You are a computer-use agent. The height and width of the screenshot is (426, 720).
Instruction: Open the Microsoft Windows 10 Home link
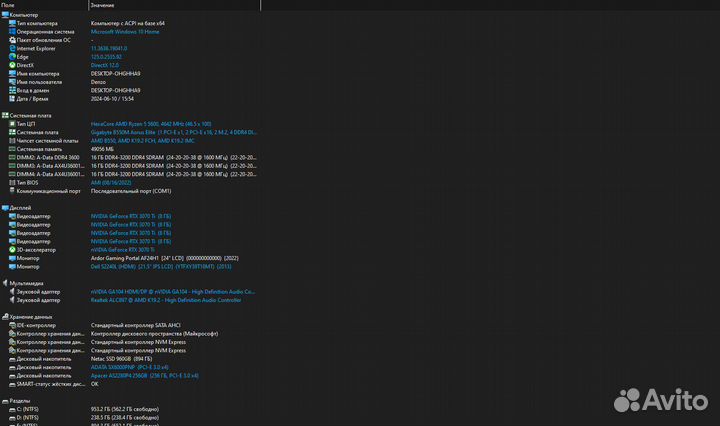point(125,31)
